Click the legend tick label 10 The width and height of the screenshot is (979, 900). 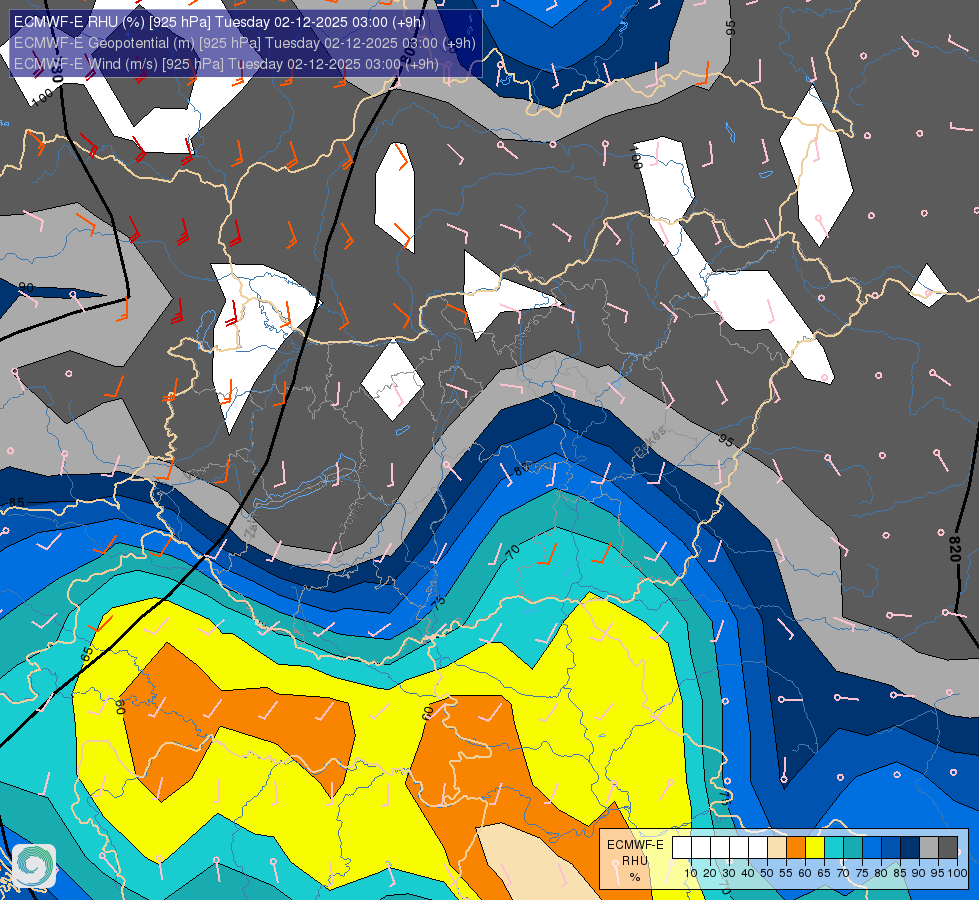(691, 873)
